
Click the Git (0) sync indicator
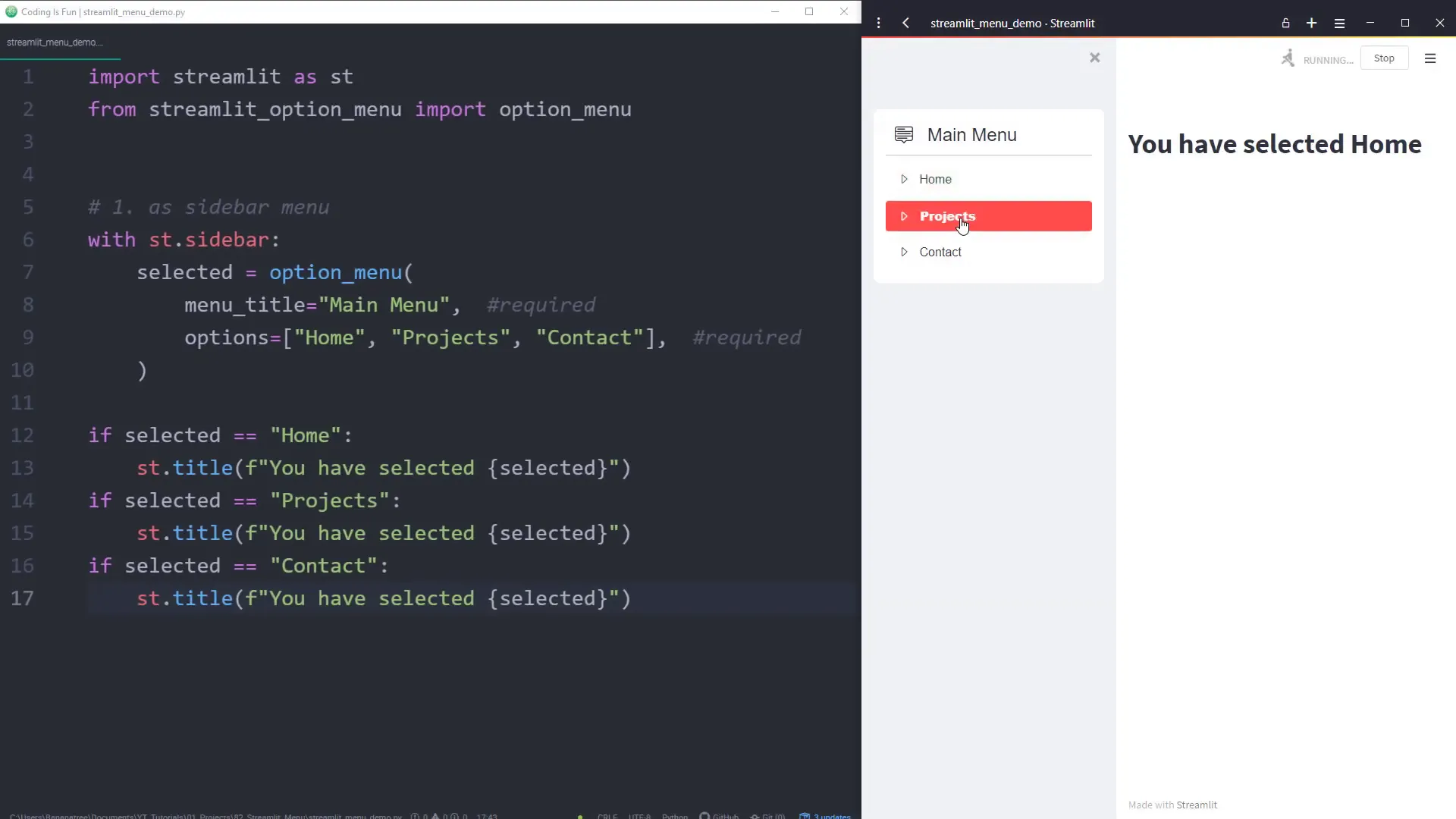click(768, 816)
